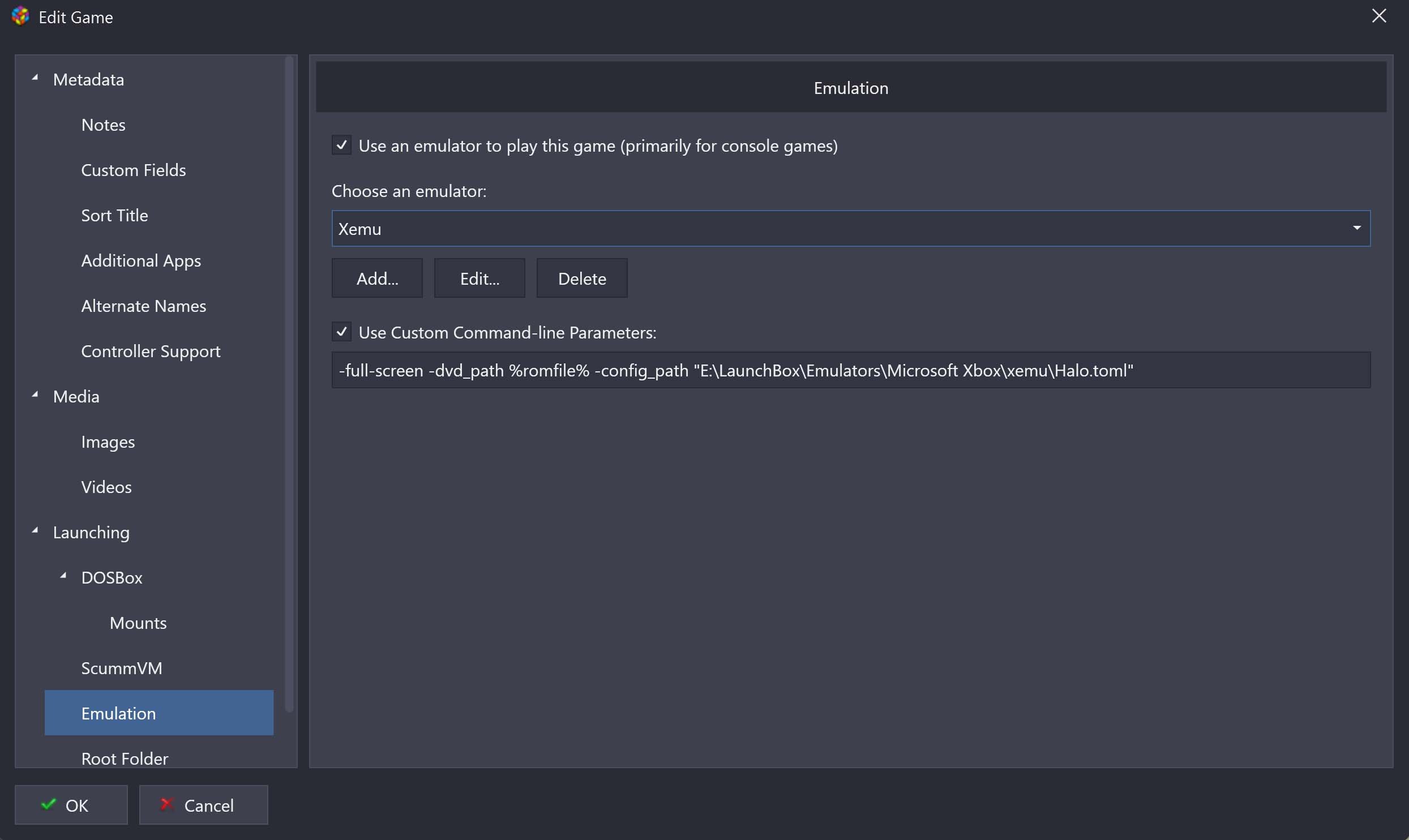Open the Sort Title page

pos(114,216)
